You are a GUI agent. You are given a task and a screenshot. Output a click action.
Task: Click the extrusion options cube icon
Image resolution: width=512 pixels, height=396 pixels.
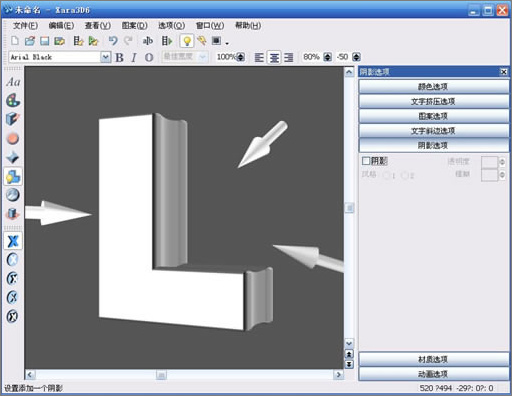(x=13, y=119)
